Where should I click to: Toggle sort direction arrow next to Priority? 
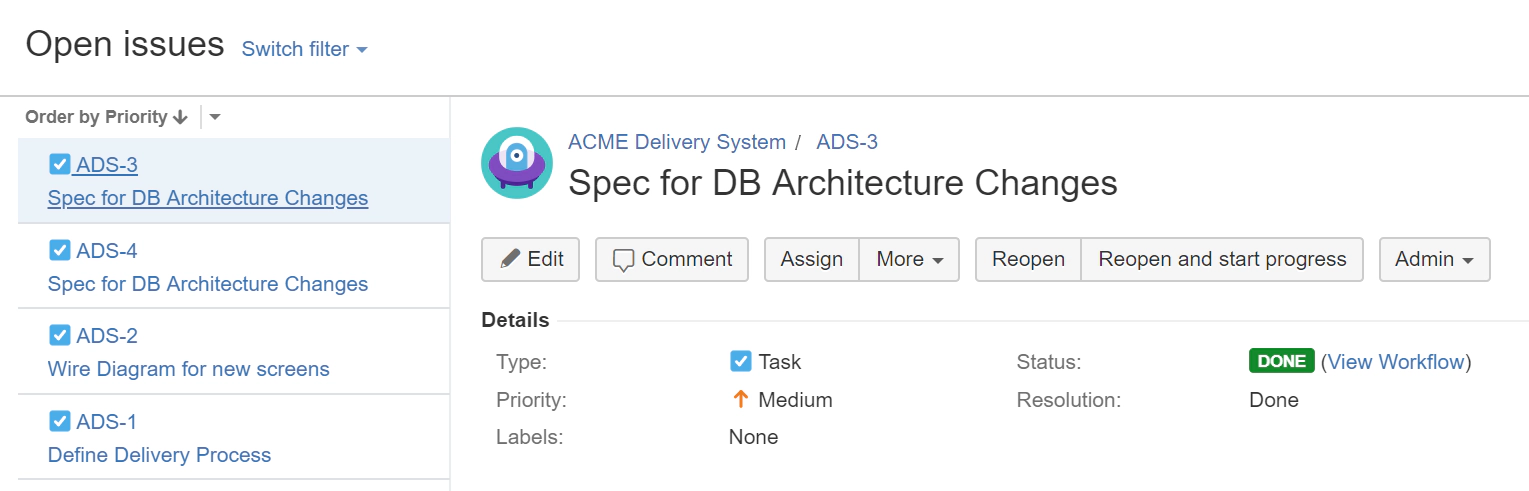[181, 117]
